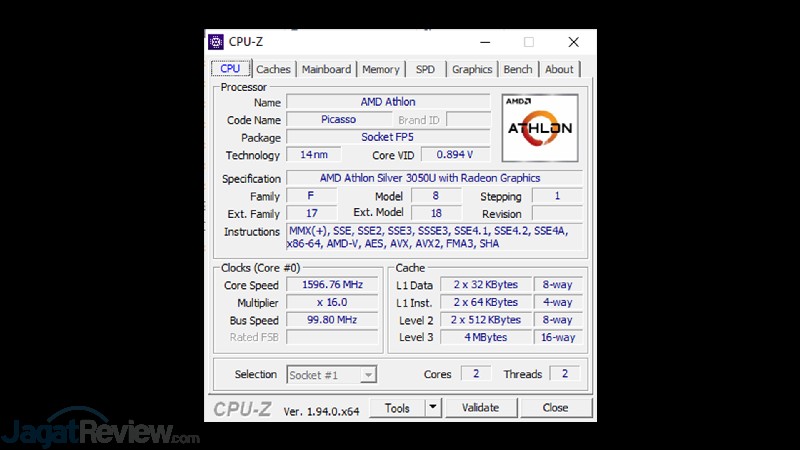
Task: Click the AMD Athlon processor logo
Action: click(x=540, y=127)
